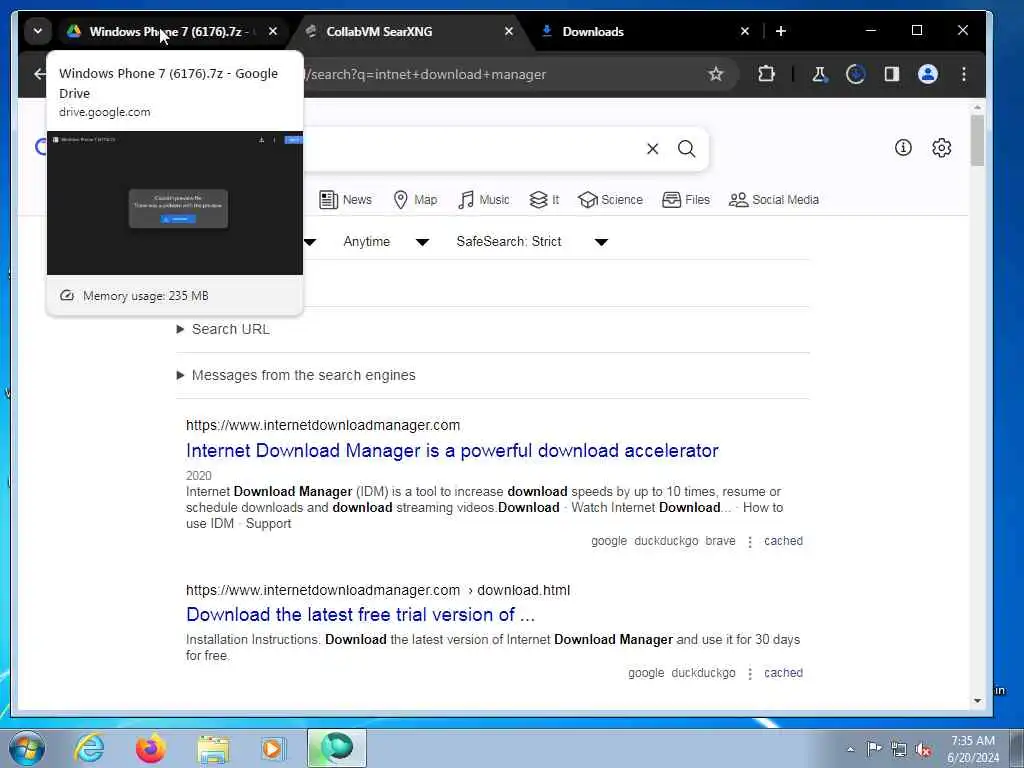Select the Map category

click(415, 200)
